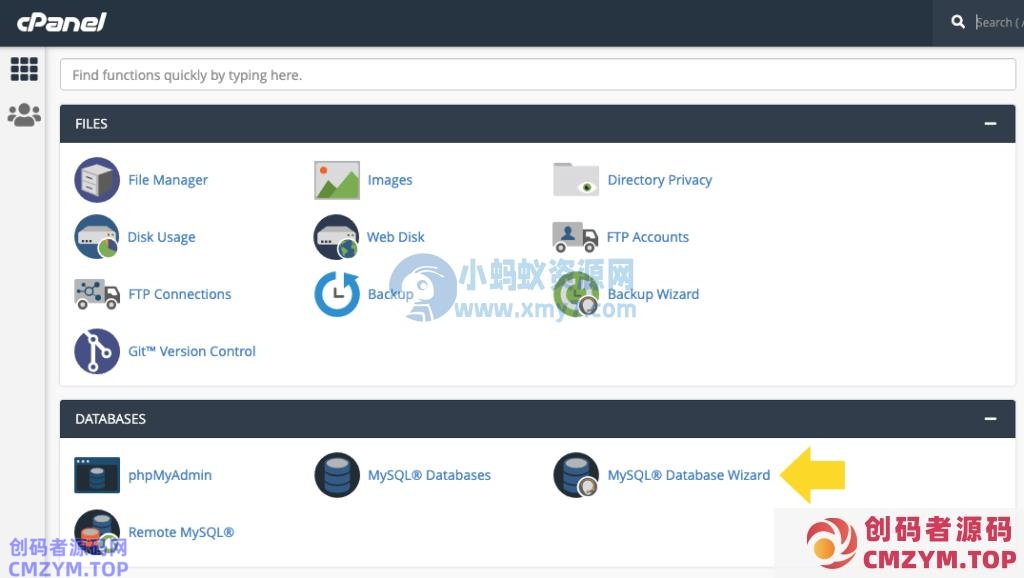Open the home grid view in sidebar
The height and width of the screenshot is (578, 1024).
pyautogui.click(x=24, y=69)
